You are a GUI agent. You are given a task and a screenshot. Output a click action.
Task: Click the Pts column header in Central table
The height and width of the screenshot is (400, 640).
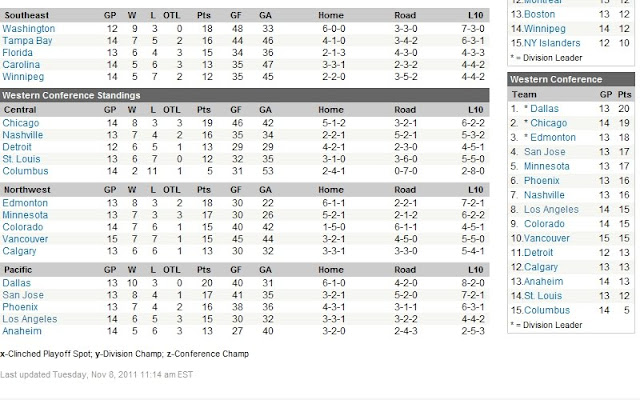[x=203, y=109]
